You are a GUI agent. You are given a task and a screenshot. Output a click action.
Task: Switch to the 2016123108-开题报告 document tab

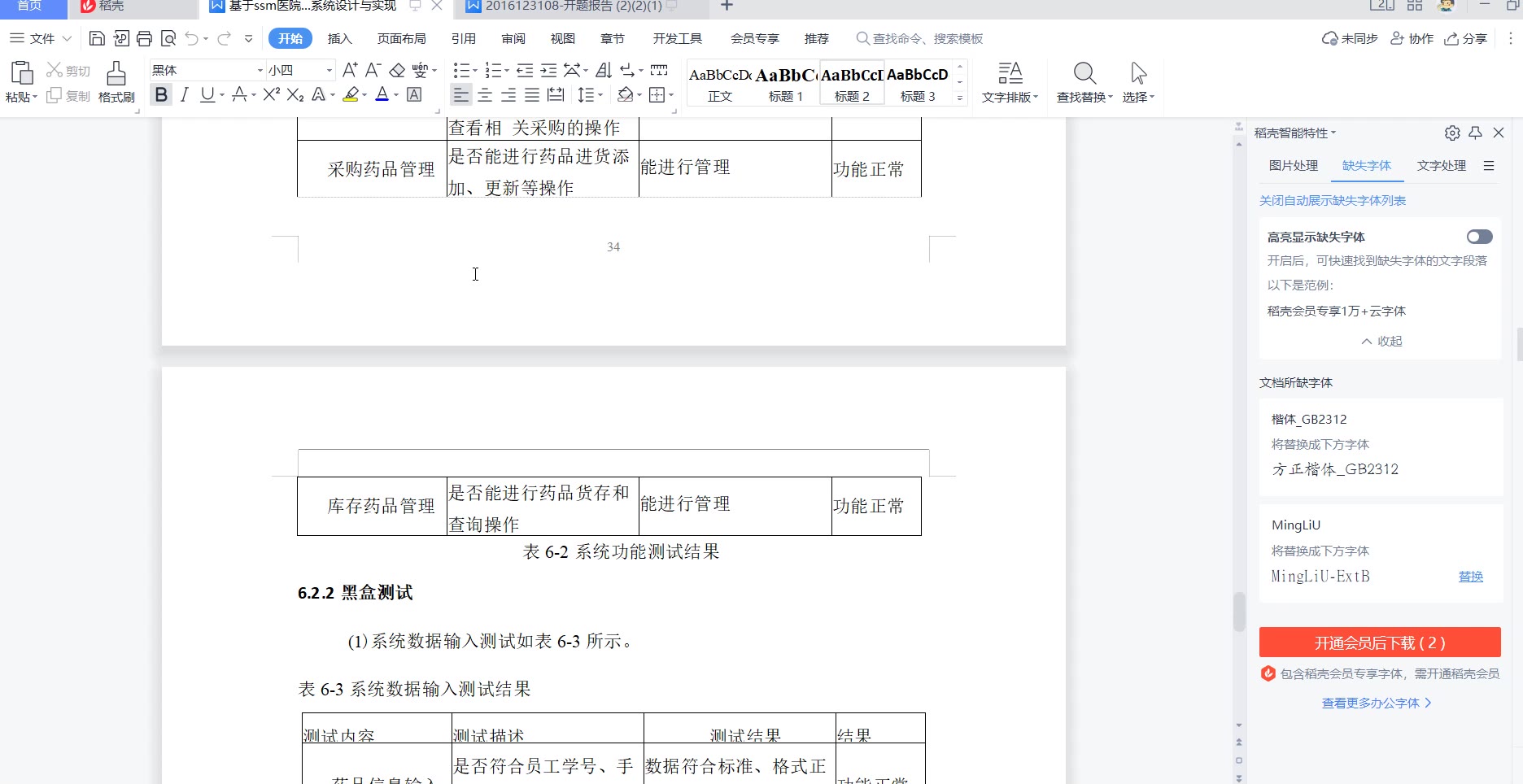click(572, 7)
